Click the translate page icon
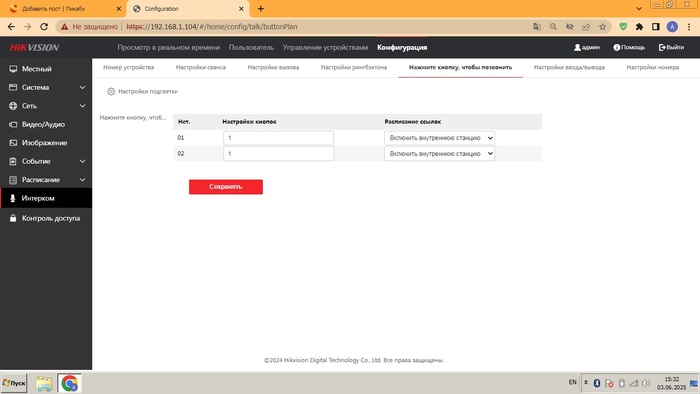This screenshot has width=700, height=394. click(537, 27)
